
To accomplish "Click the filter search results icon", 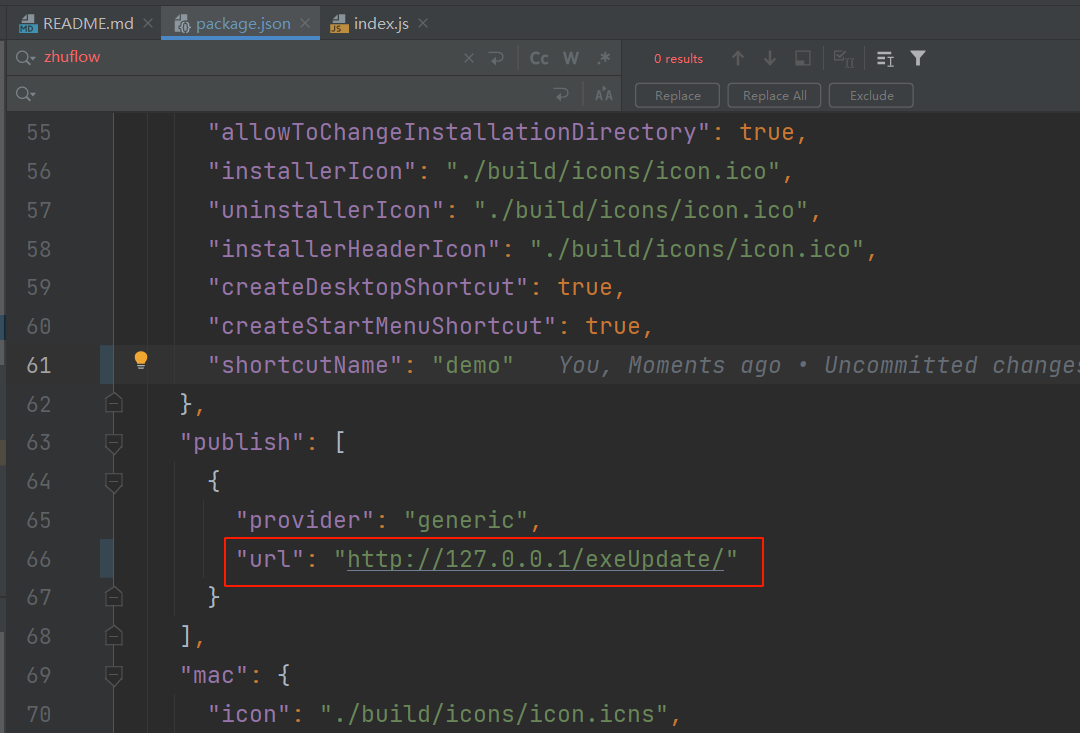I will point(918,59).
